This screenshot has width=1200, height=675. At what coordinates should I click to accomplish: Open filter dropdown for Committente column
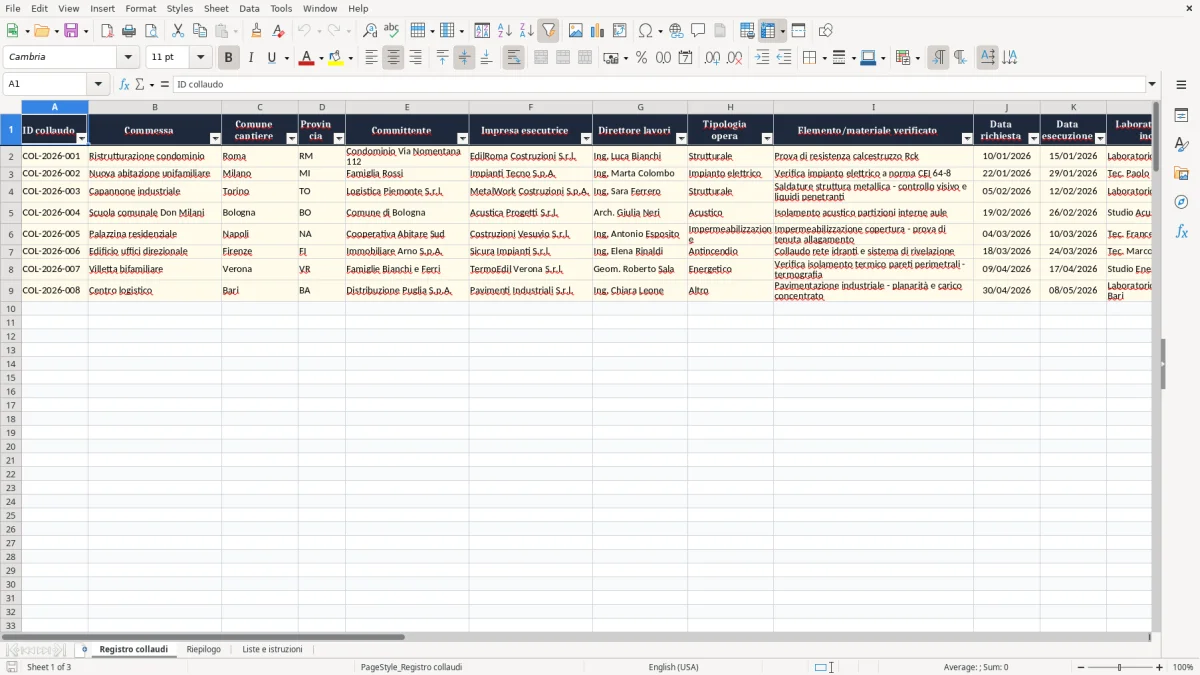[x=462, y=138]
